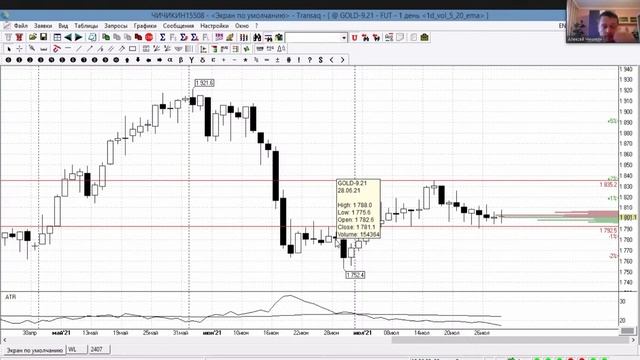Click the ATR indicator label
This screenshot has height=360, width=640.
pyautogui.click(x=11, y=297)
